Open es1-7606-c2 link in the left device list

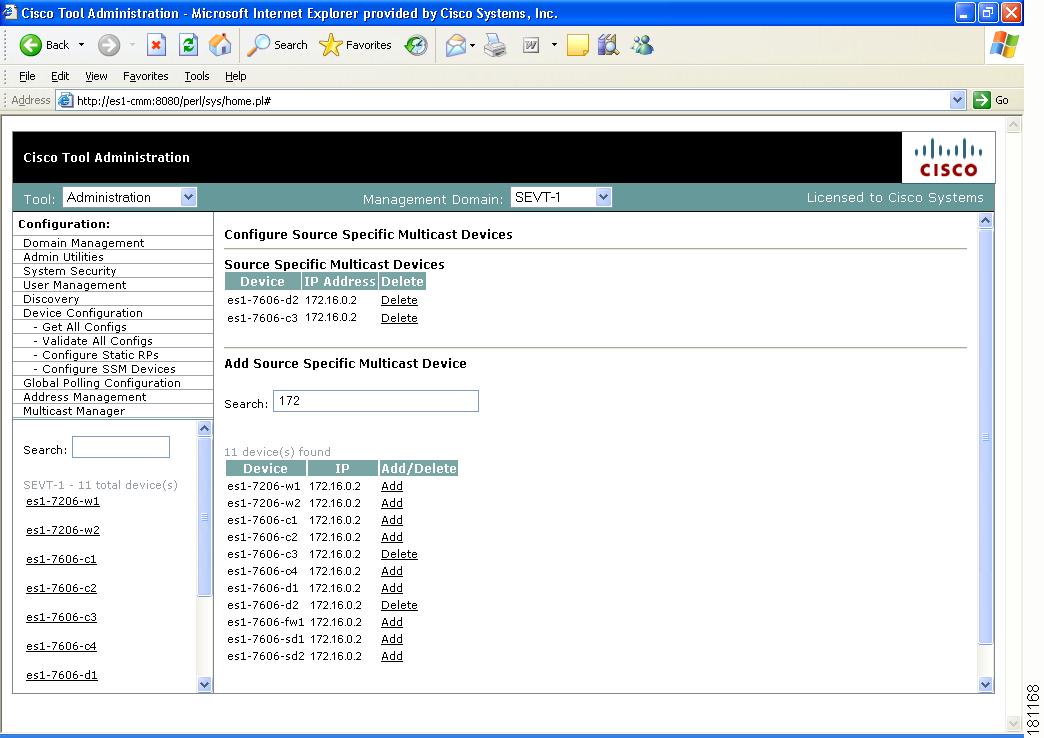61,588
